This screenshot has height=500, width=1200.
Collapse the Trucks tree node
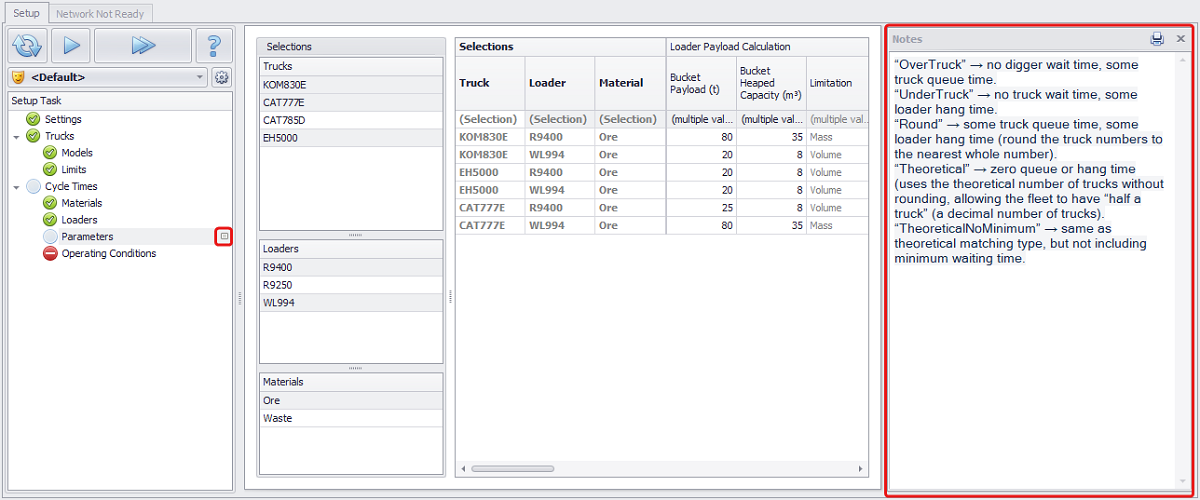pyautogui.click(x=17, y=136)
